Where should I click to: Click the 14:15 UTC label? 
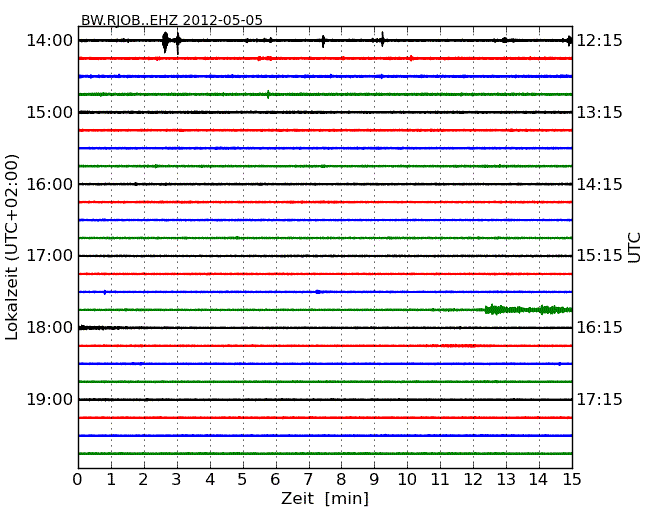(x=600, y=184)
